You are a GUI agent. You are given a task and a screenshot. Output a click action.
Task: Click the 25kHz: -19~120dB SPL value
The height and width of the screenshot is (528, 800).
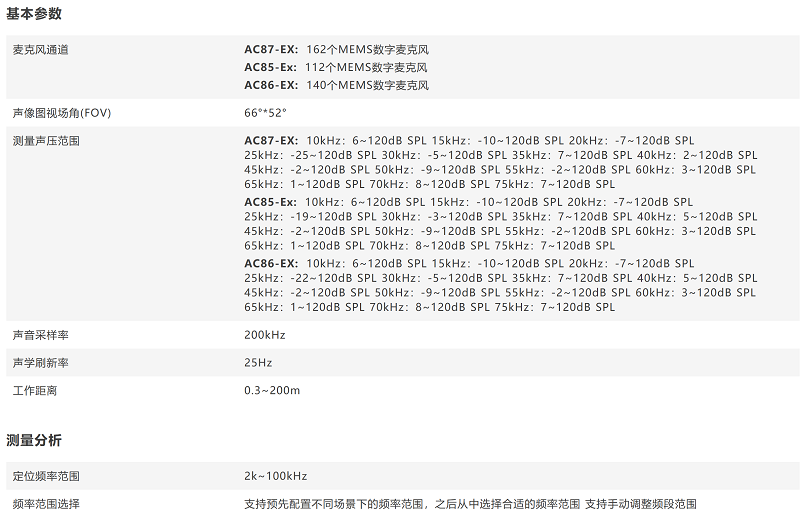310,217
